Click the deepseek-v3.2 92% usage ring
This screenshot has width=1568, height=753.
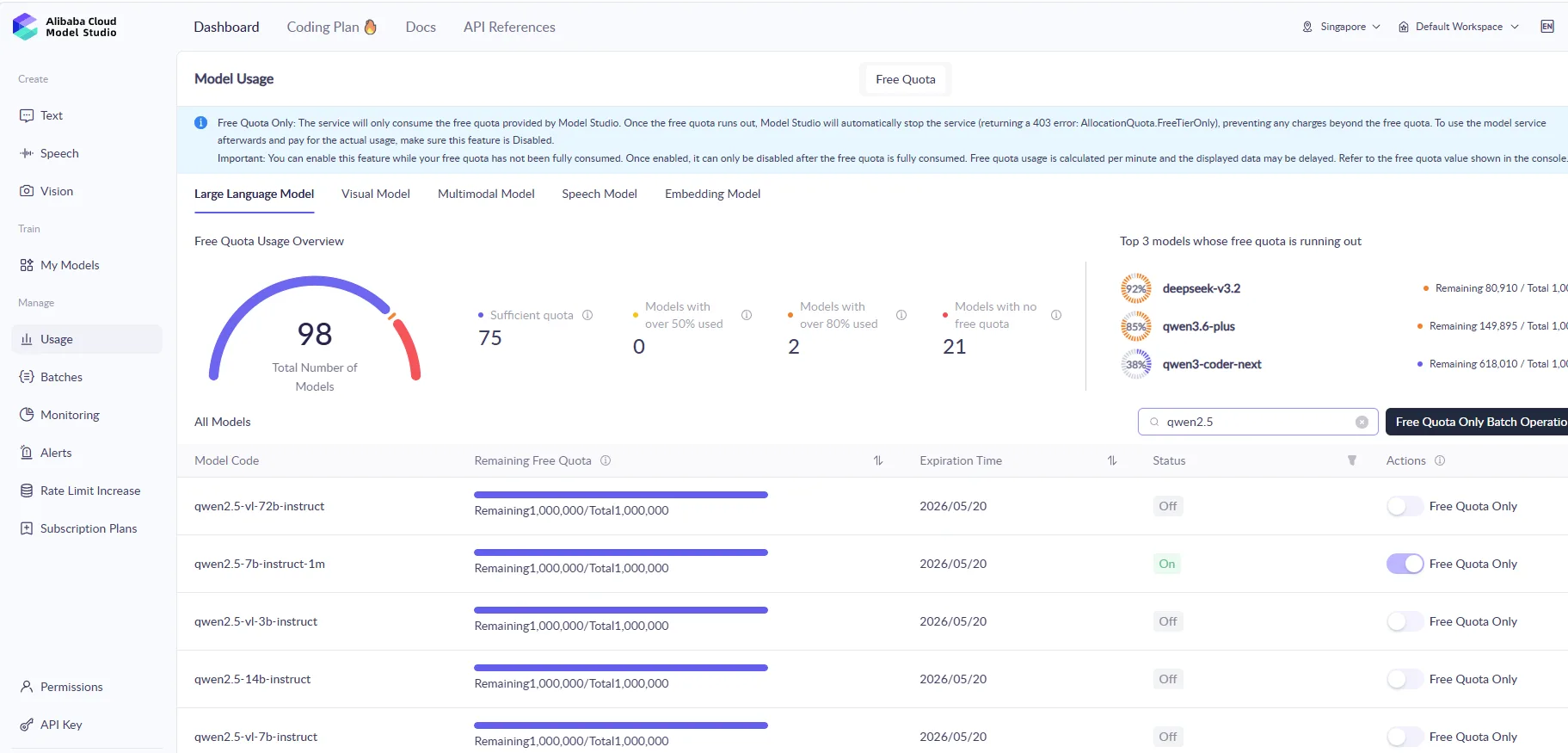tap(1136, 288)
